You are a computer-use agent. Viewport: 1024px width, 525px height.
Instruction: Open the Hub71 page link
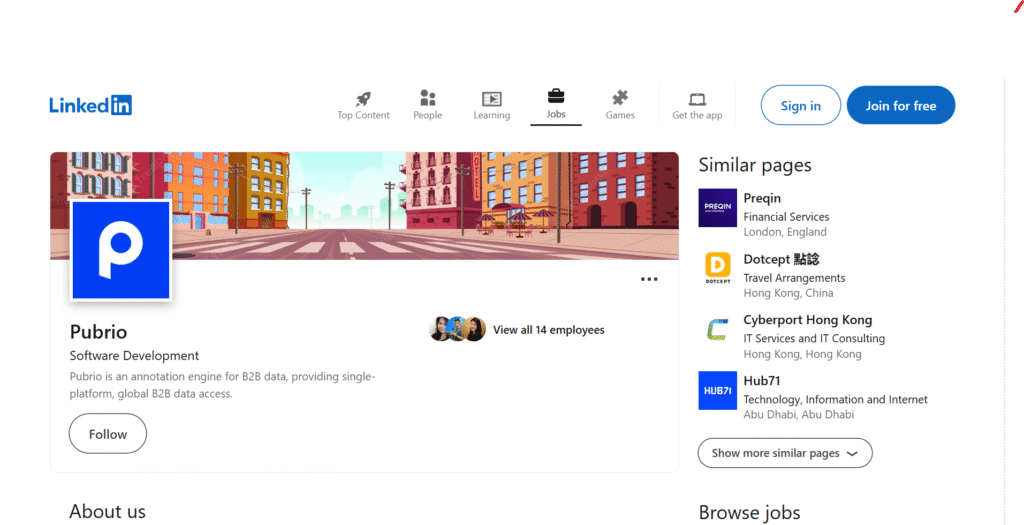pos(761,381)
